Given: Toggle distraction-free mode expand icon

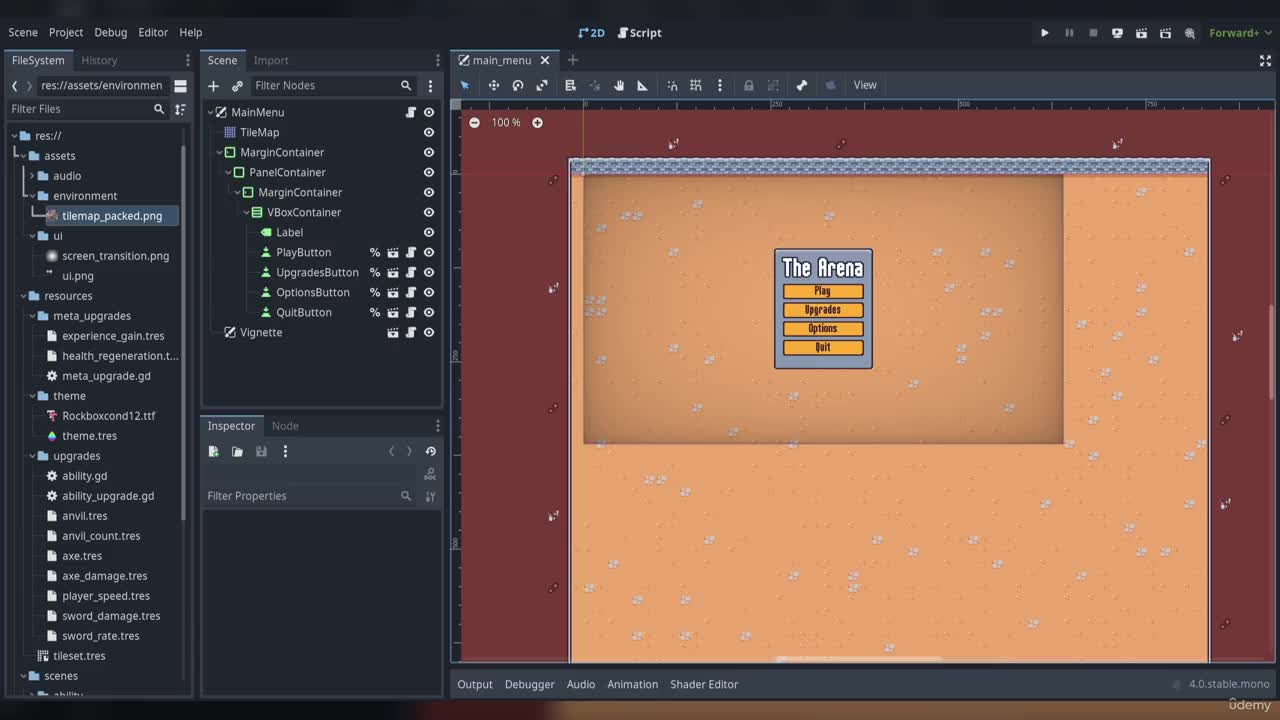Looking at the screenshot, I should [x=1265, y=60].
